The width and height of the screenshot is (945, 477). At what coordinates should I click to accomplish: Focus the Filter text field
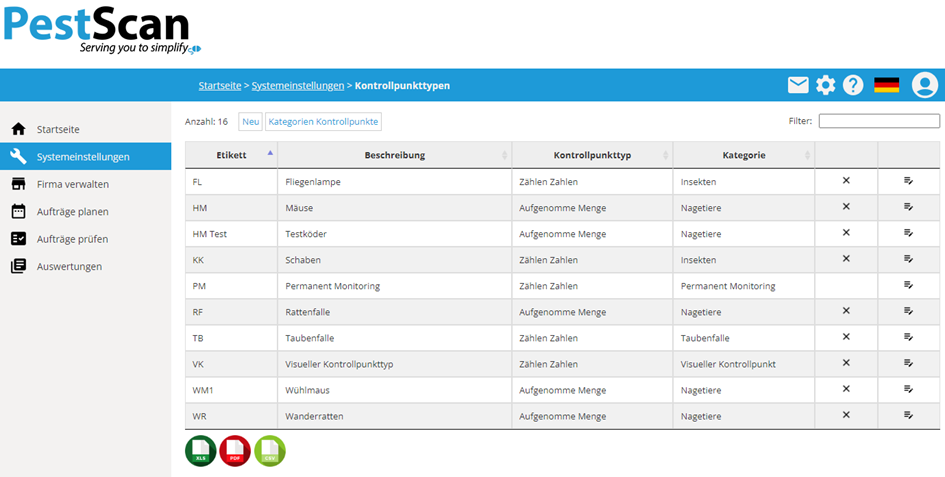tap(879, 121)
